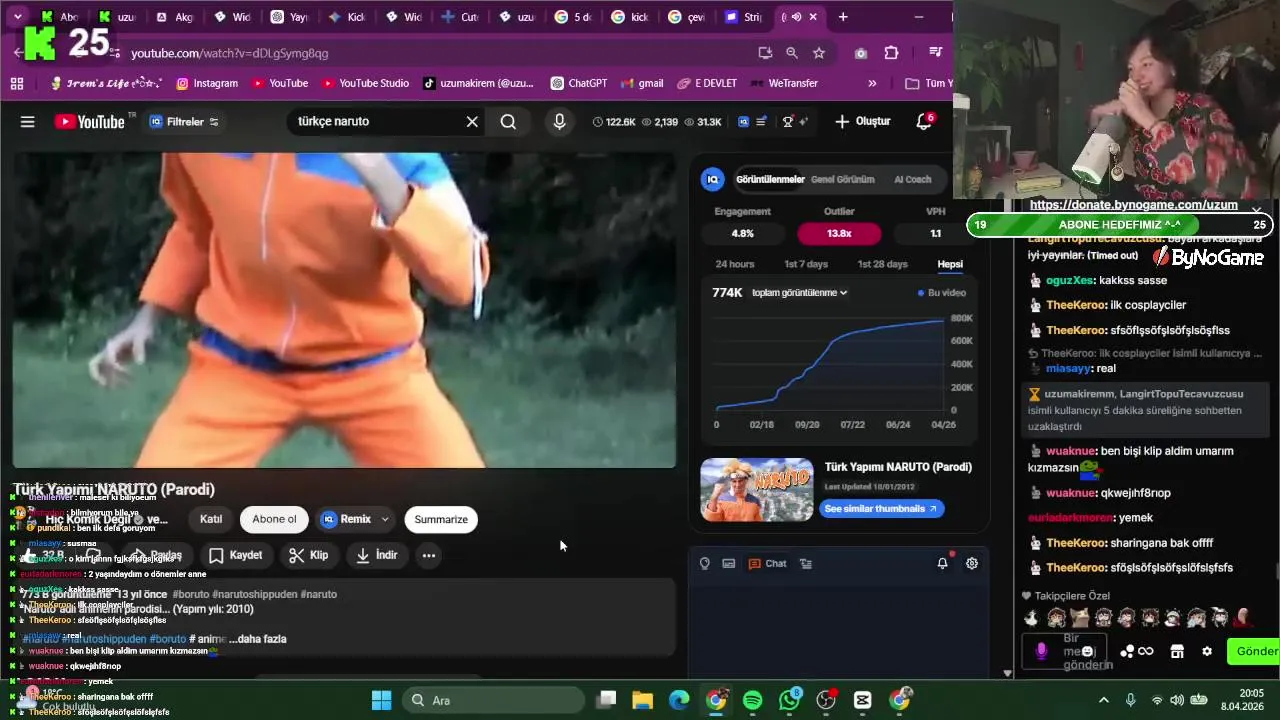Viewport: 1280px width, 720px height.
Task: Open YouTube notifications bell
Action: pos(924,122)
